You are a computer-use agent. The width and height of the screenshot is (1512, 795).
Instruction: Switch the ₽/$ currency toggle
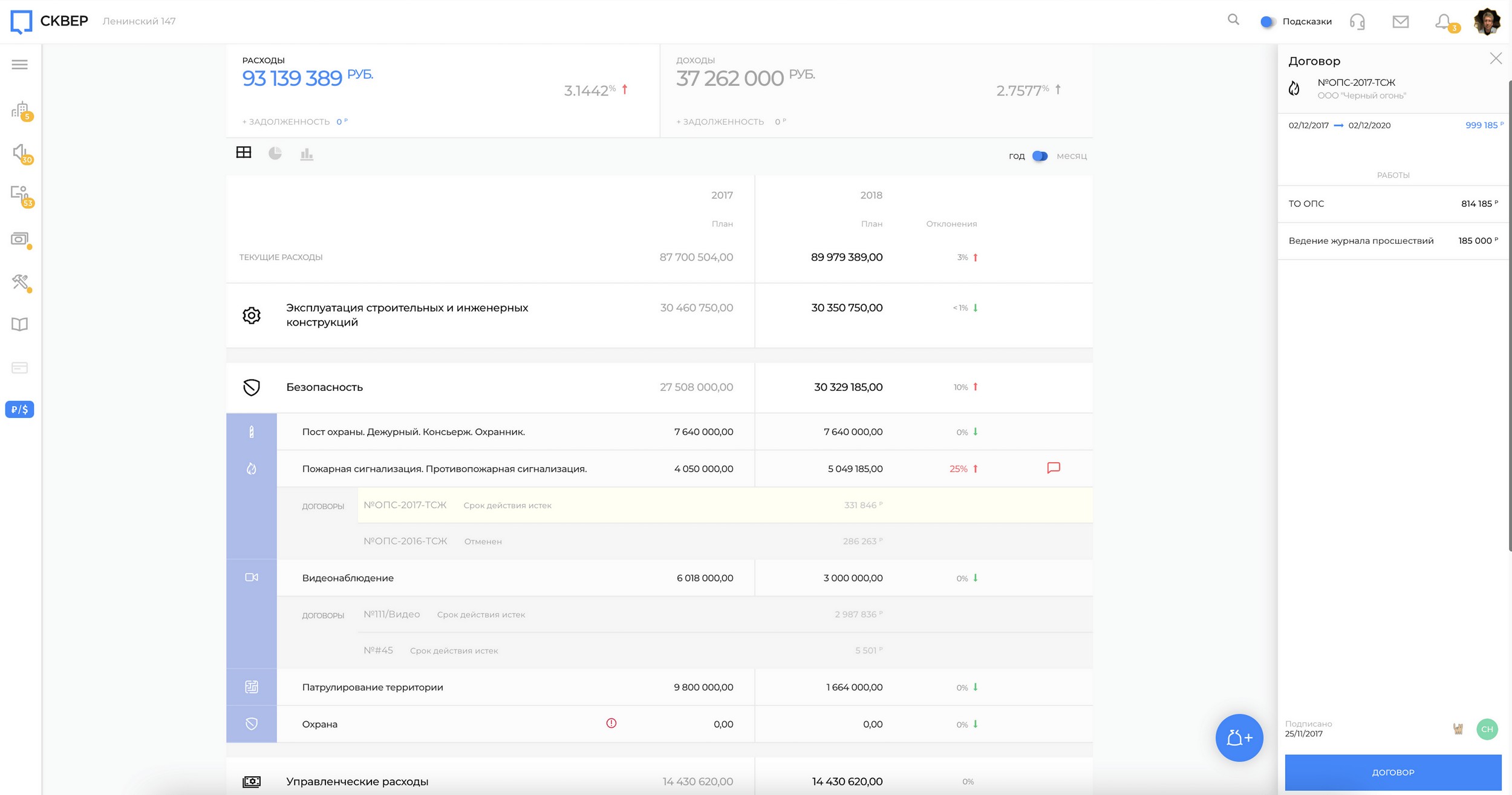pos(19,410)
